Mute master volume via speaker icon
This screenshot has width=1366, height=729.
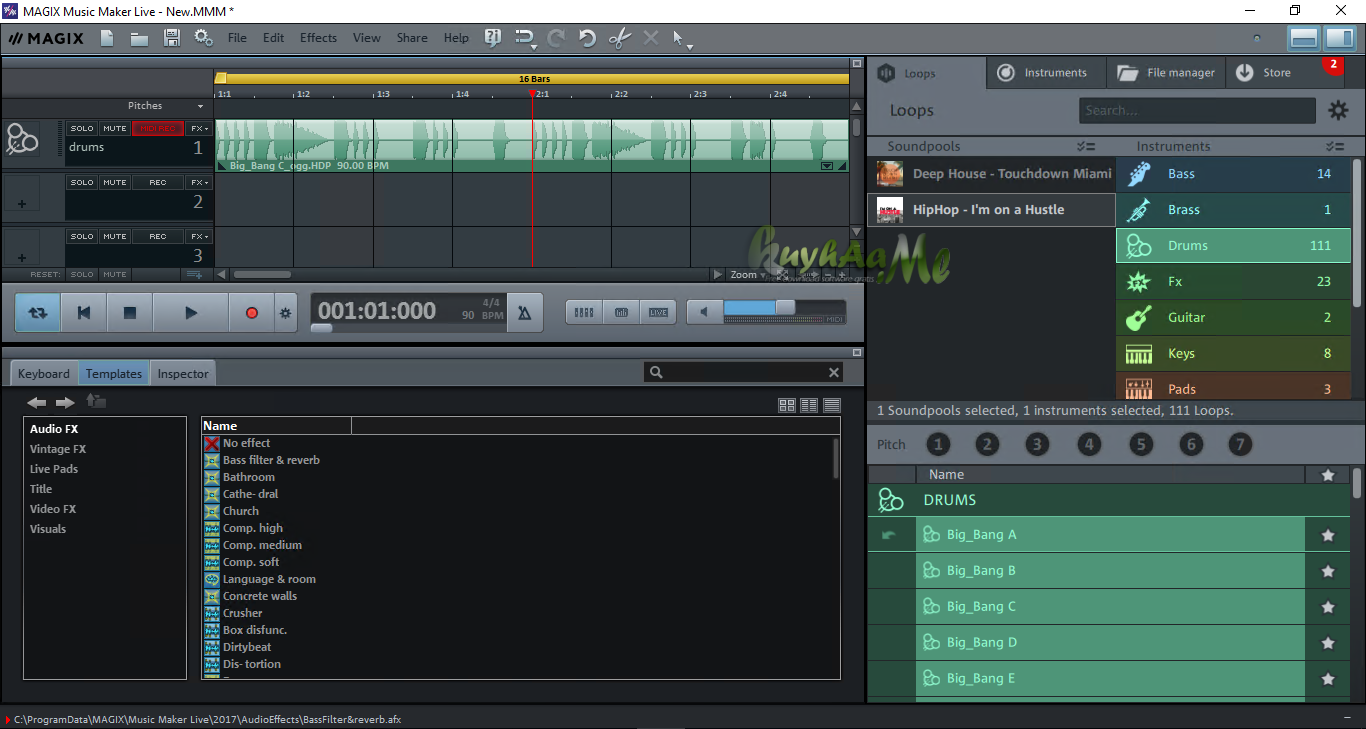[x=704, y=313]
